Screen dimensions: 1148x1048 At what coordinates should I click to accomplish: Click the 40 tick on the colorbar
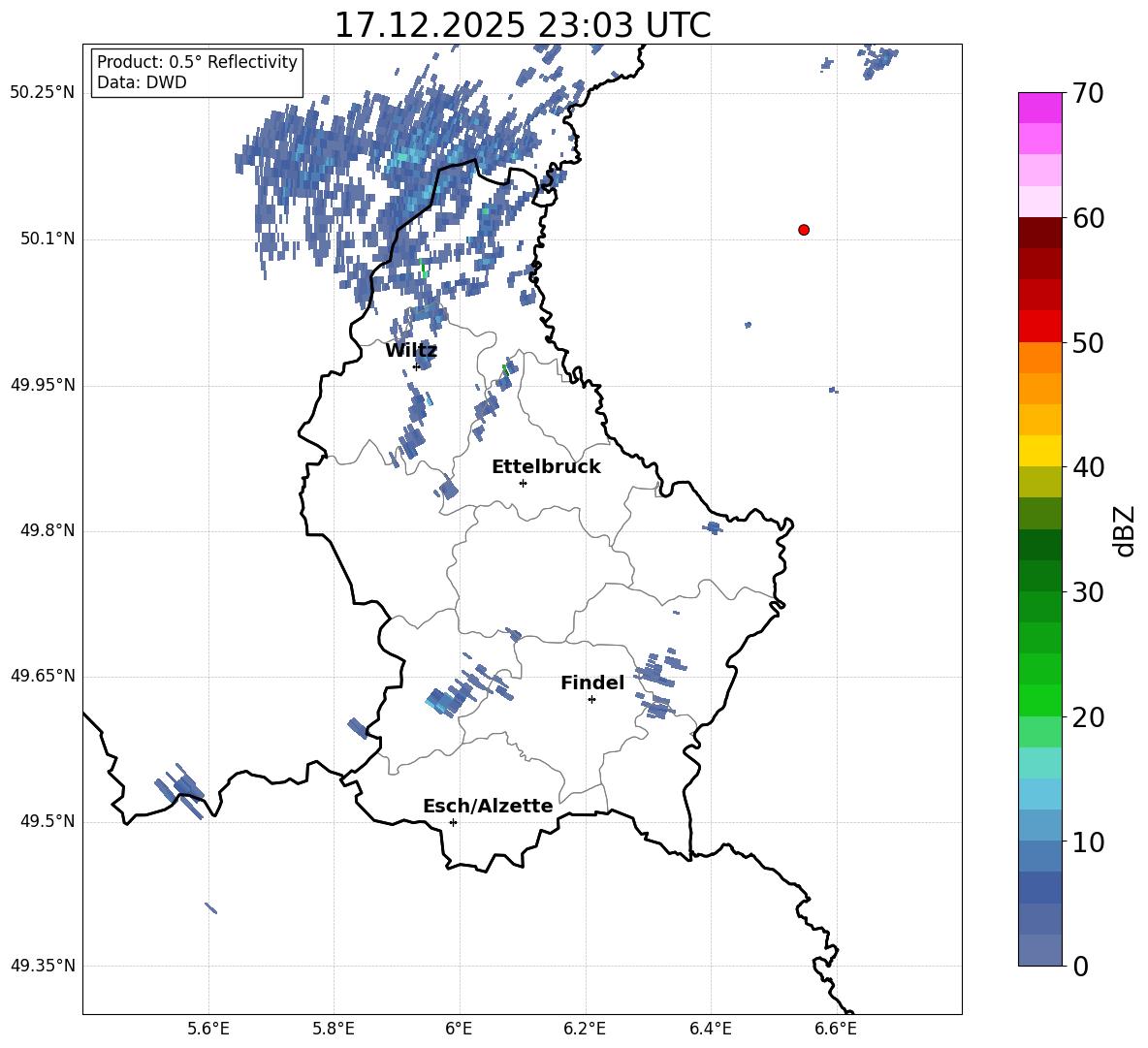click(x=1088, y=467)
